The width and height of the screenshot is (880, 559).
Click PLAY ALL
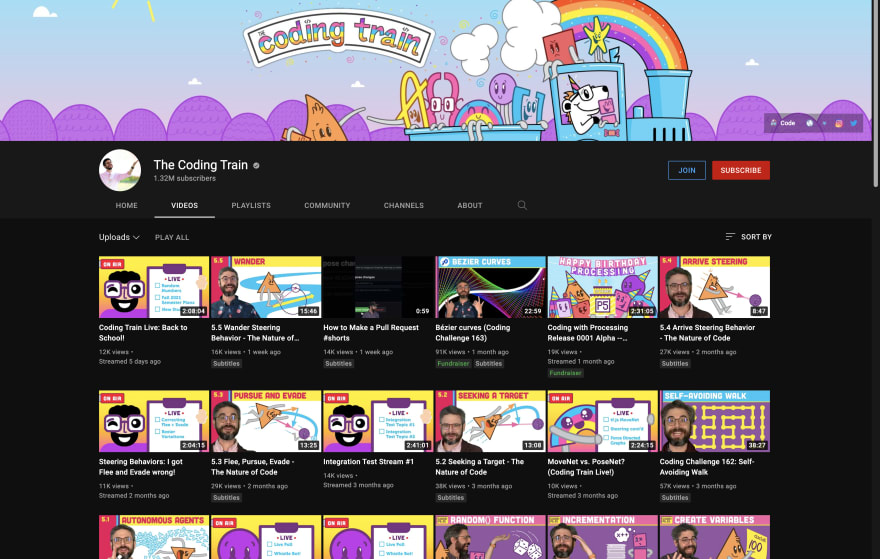[x=172, y=237]
